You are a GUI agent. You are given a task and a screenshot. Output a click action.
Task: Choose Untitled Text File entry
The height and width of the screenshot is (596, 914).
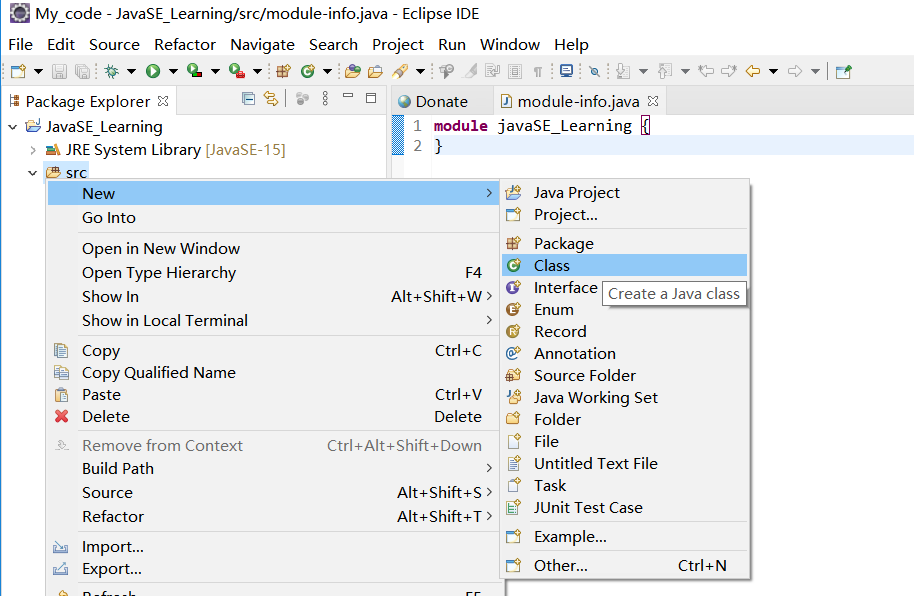[624, 464]
